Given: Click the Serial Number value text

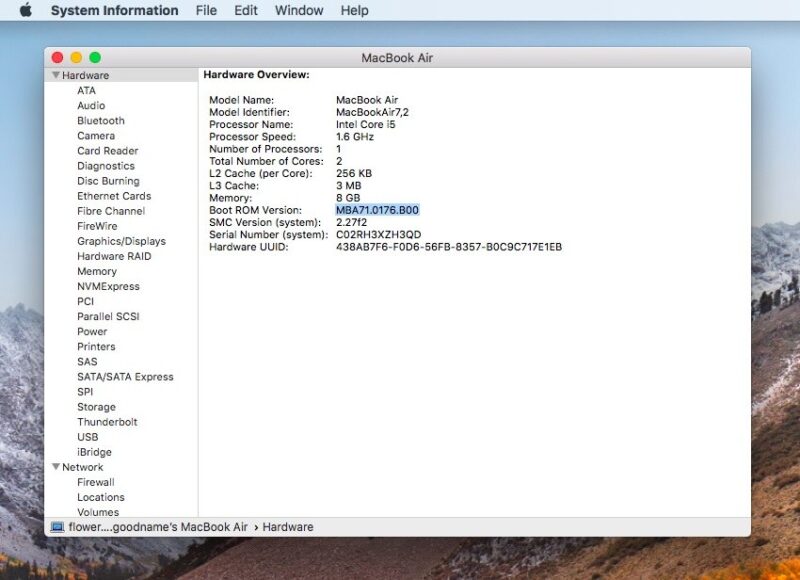Looking at the screenshot, I should [x=379, y=235].
